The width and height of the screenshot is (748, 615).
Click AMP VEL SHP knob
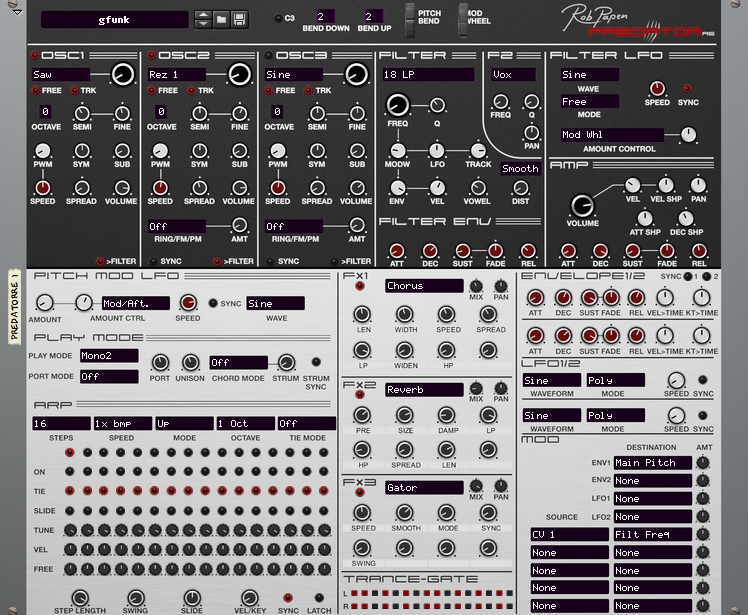pos(666,185)
